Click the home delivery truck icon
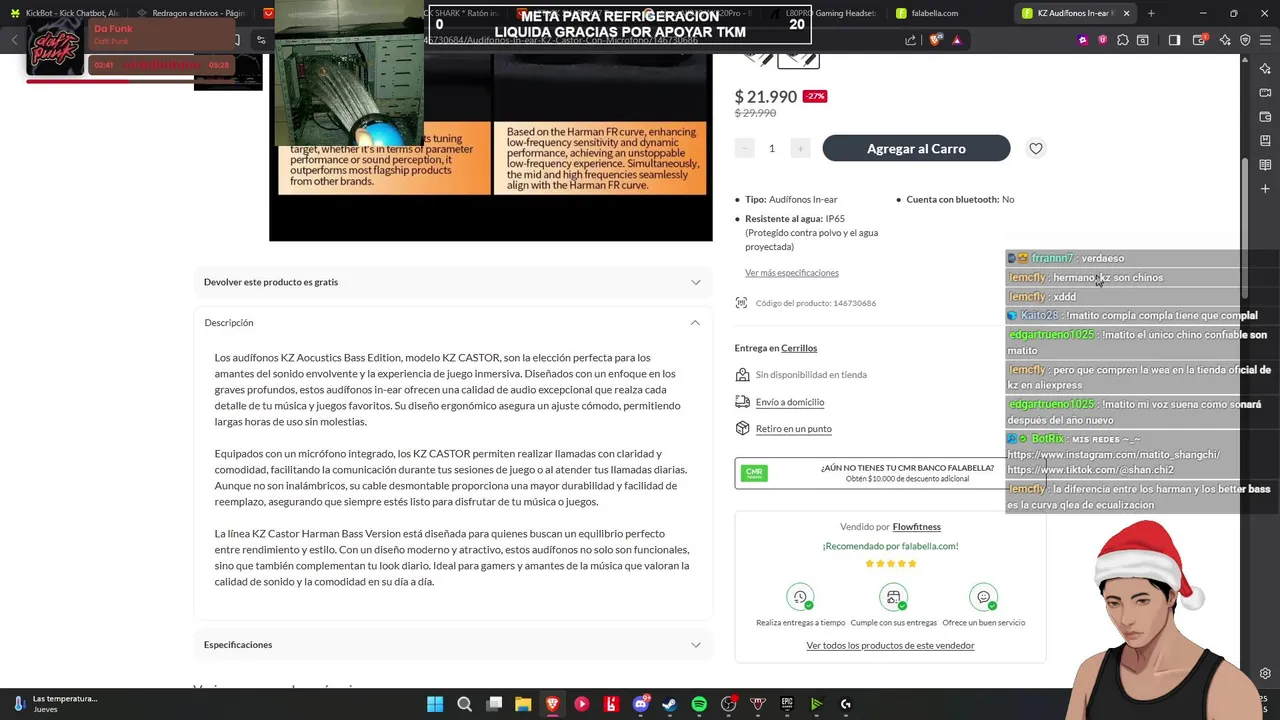This screenshot has height=720, width=1280. 742,402
